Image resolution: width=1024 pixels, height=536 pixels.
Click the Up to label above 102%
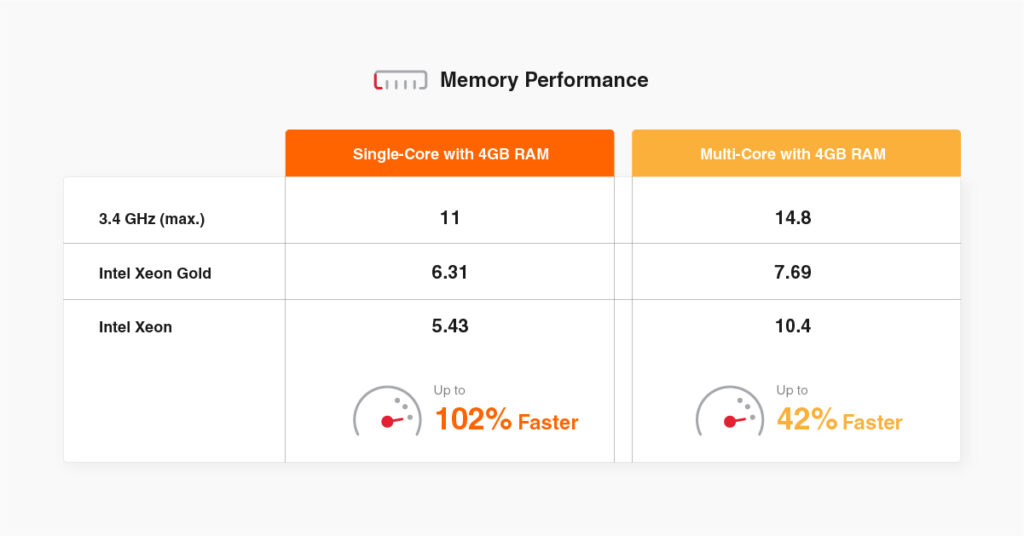pyautogui.click(x=449, y=390)
